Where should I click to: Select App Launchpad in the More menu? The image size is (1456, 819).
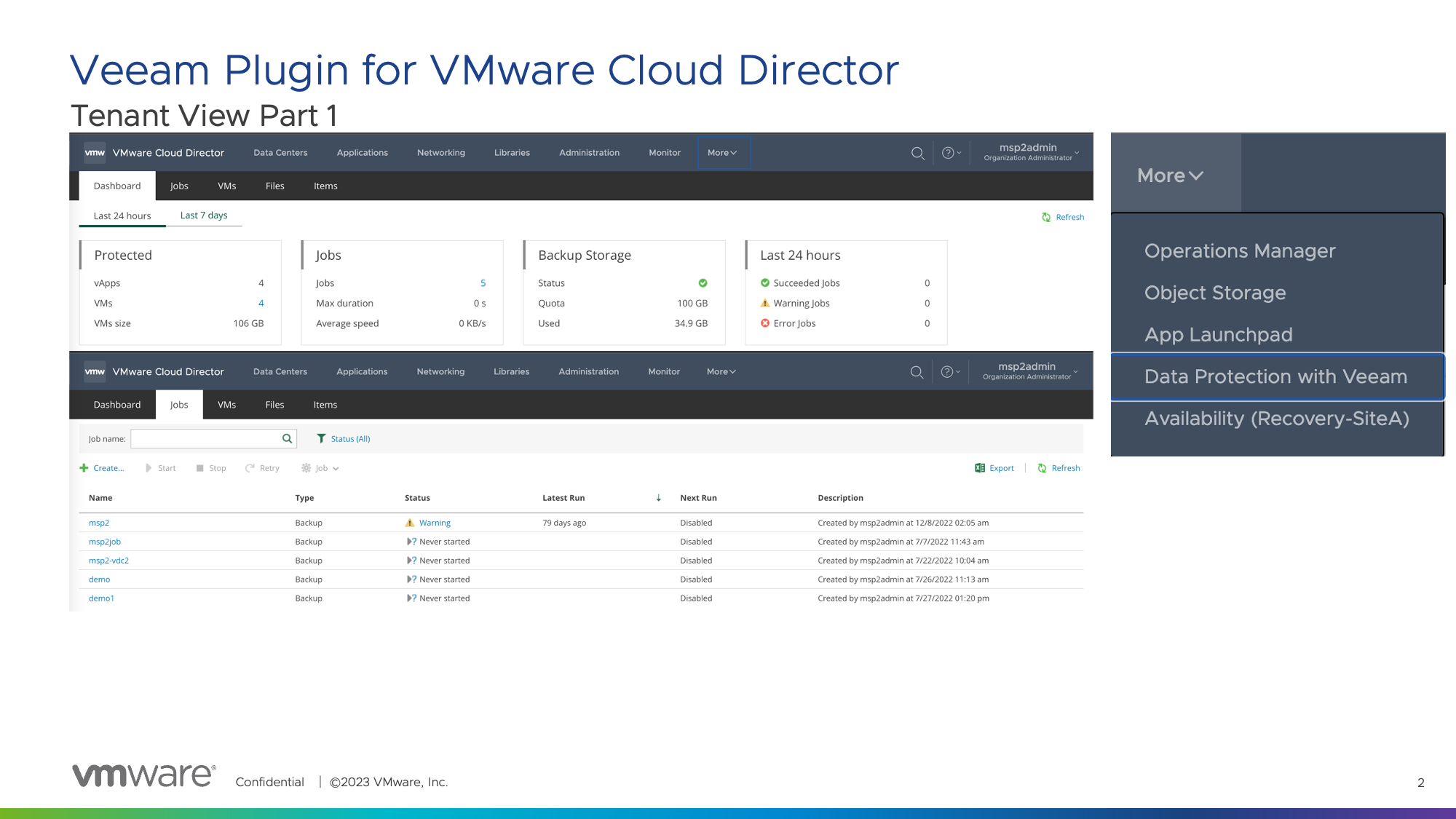tap(1219, 335)
